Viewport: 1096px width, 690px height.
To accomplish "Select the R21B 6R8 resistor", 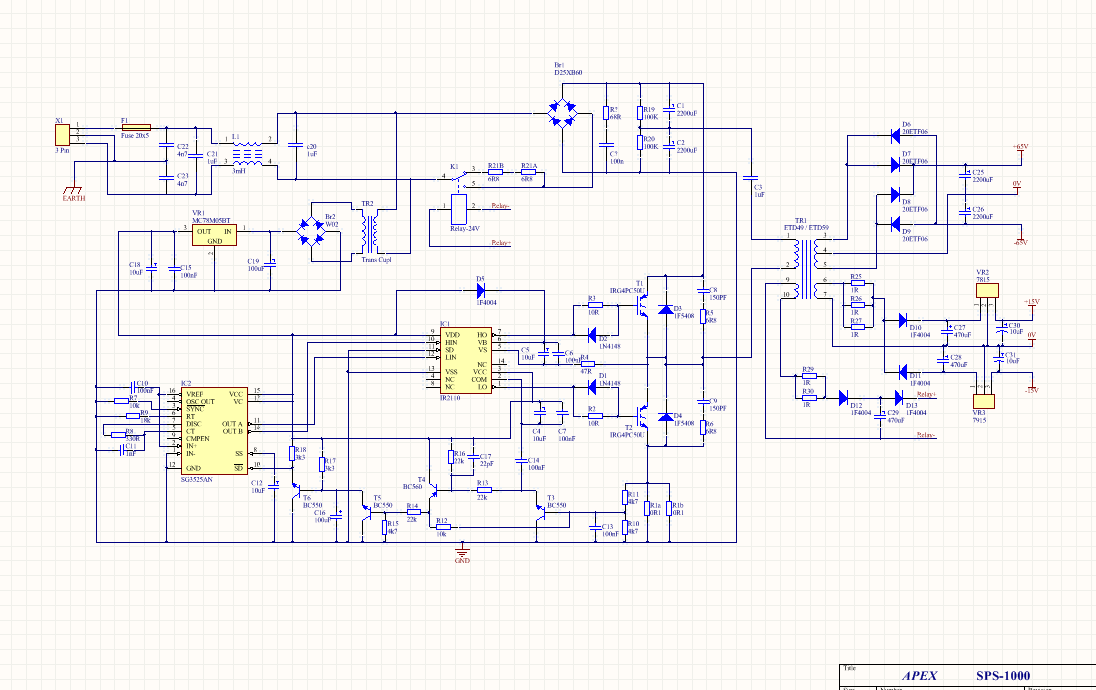I will 496,172.
